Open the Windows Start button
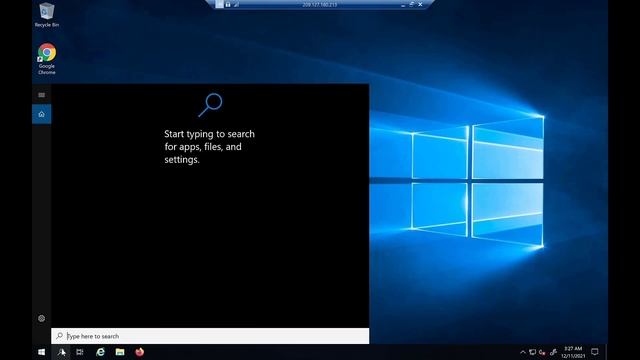 click(42, 352)
